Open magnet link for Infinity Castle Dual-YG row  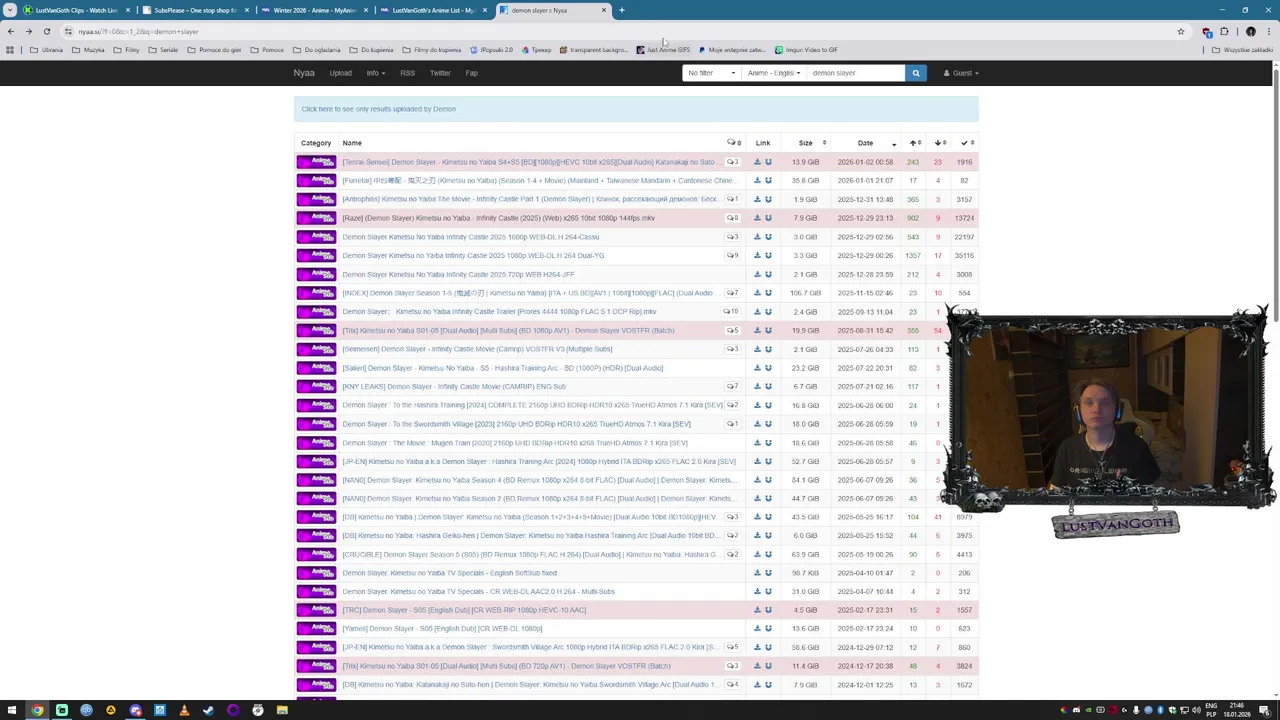coord(768,255)
